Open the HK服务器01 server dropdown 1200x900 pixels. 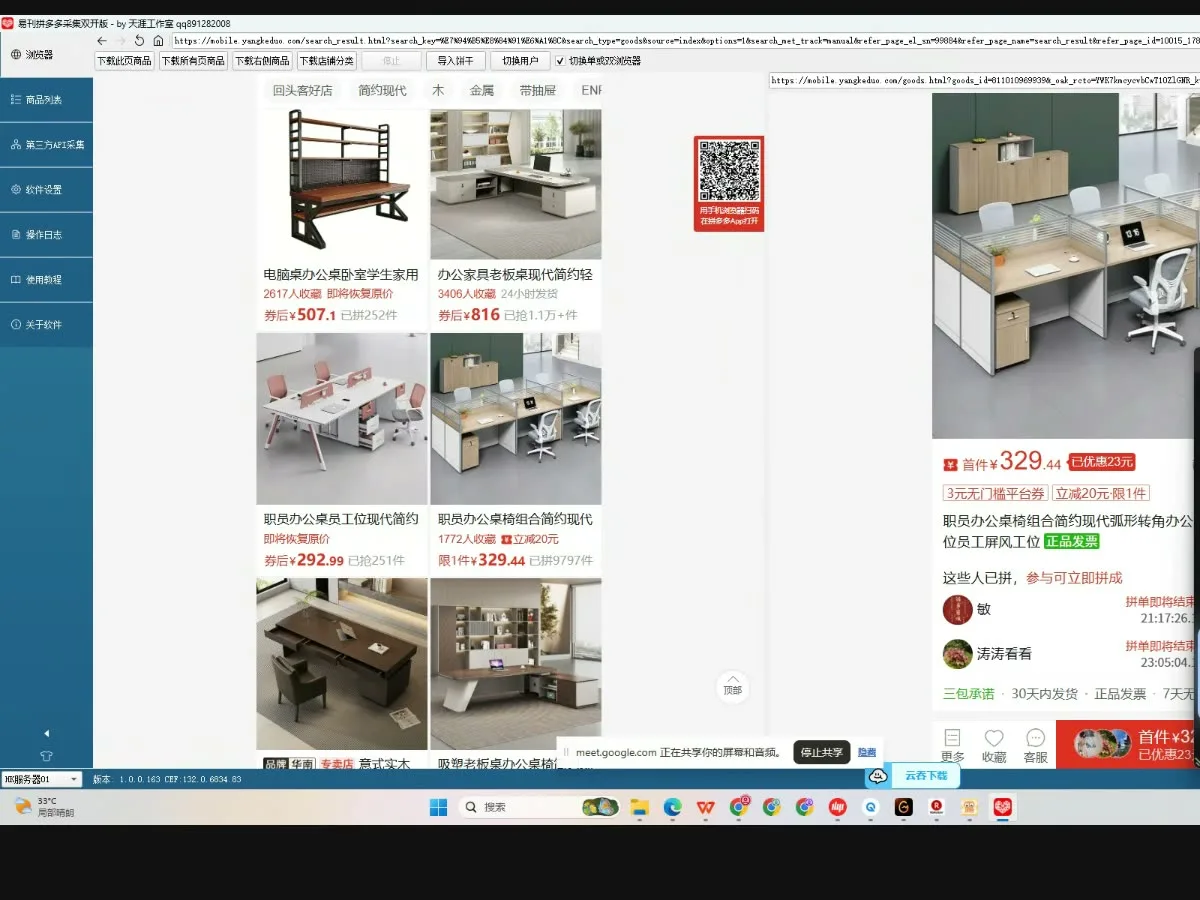point(41,779)
